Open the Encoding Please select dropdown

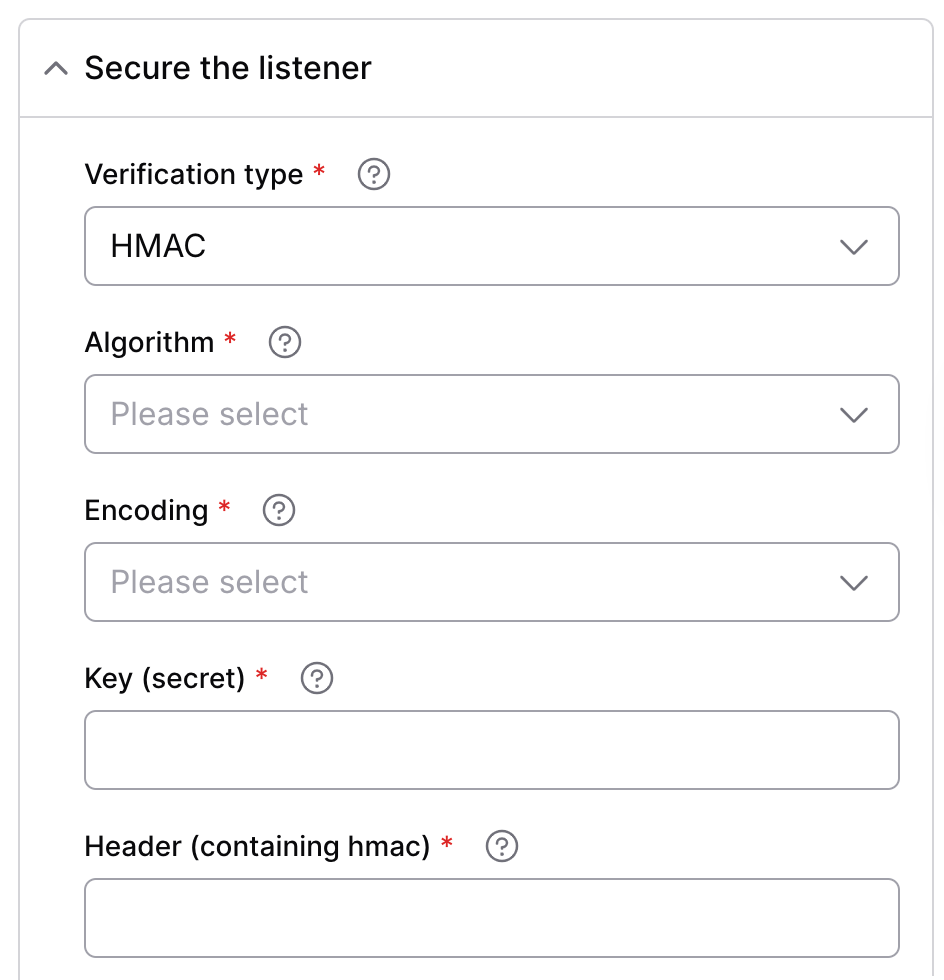coord(492,582)
